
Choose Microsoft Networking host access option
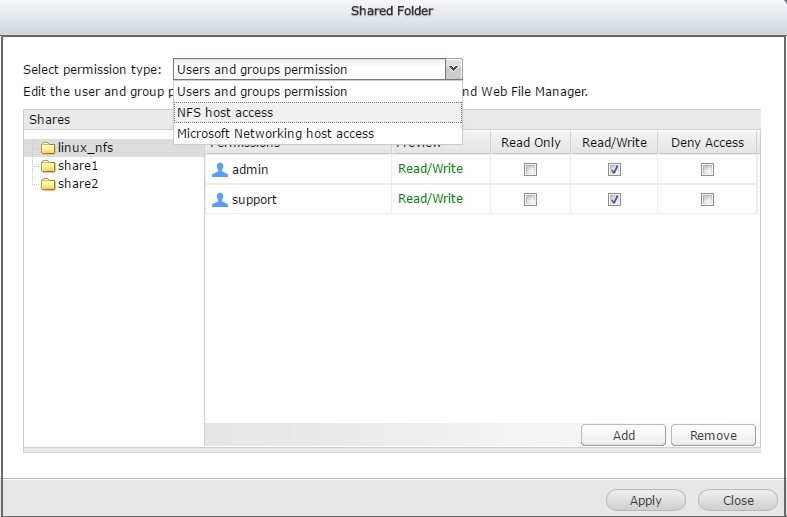coord(275,133)
